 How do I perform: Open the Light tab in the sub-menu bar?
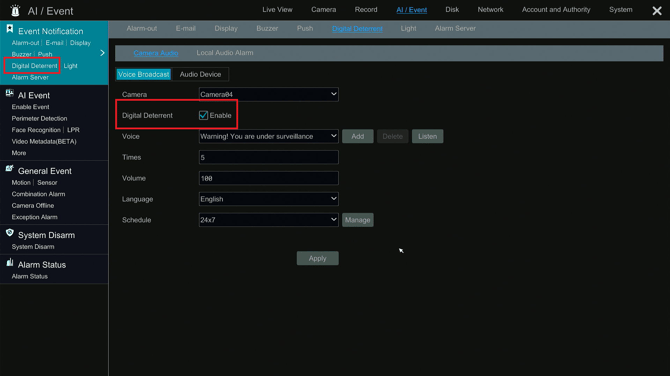[408, 29]
